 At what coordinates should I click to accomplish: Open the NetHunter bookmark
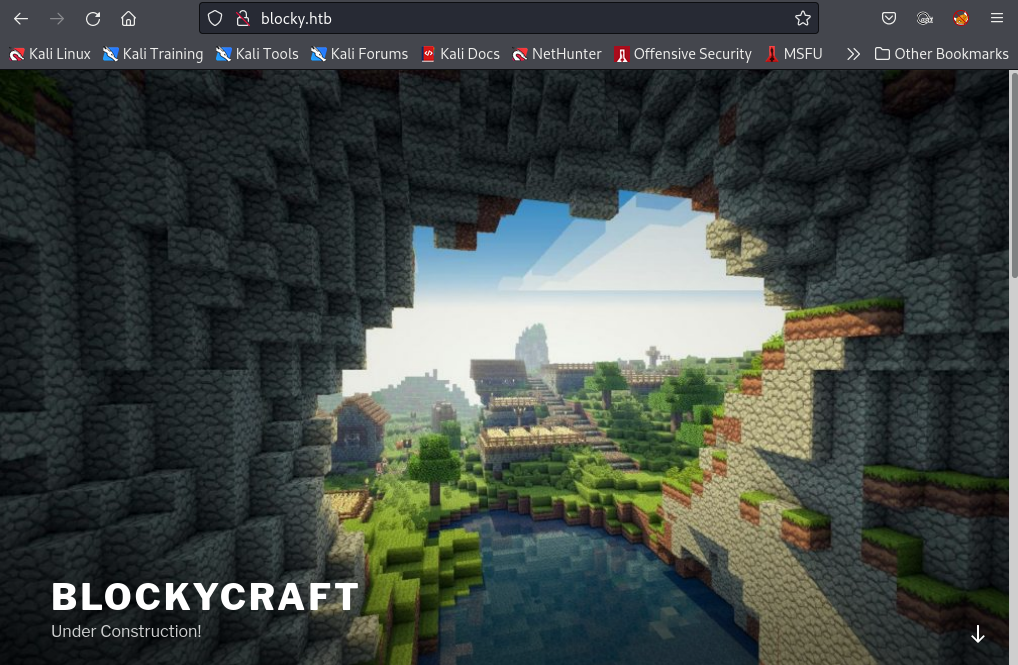tap(557, 54)
